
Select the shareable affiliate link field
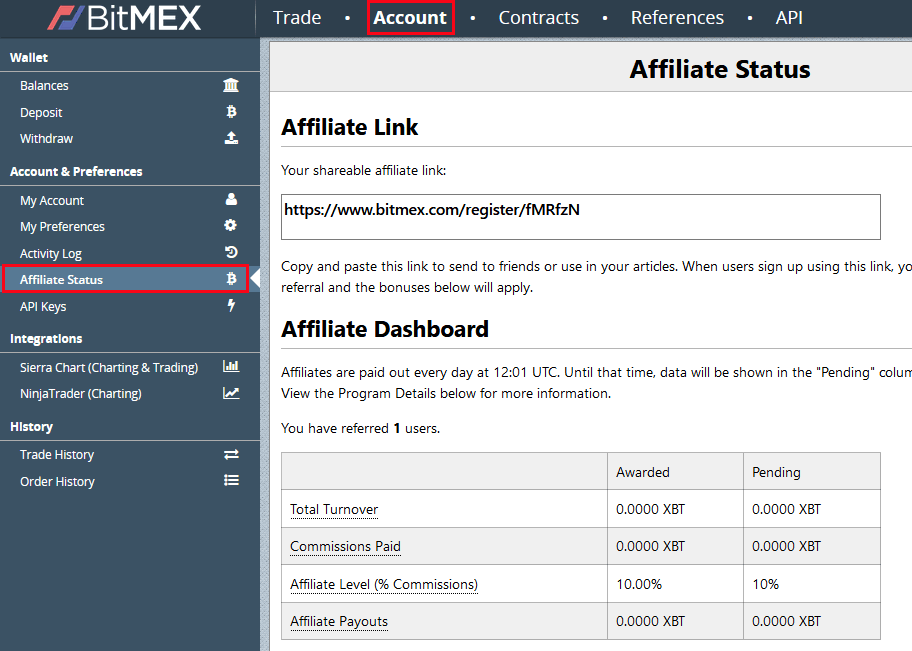pyautogui.click(x=580, y=217)
